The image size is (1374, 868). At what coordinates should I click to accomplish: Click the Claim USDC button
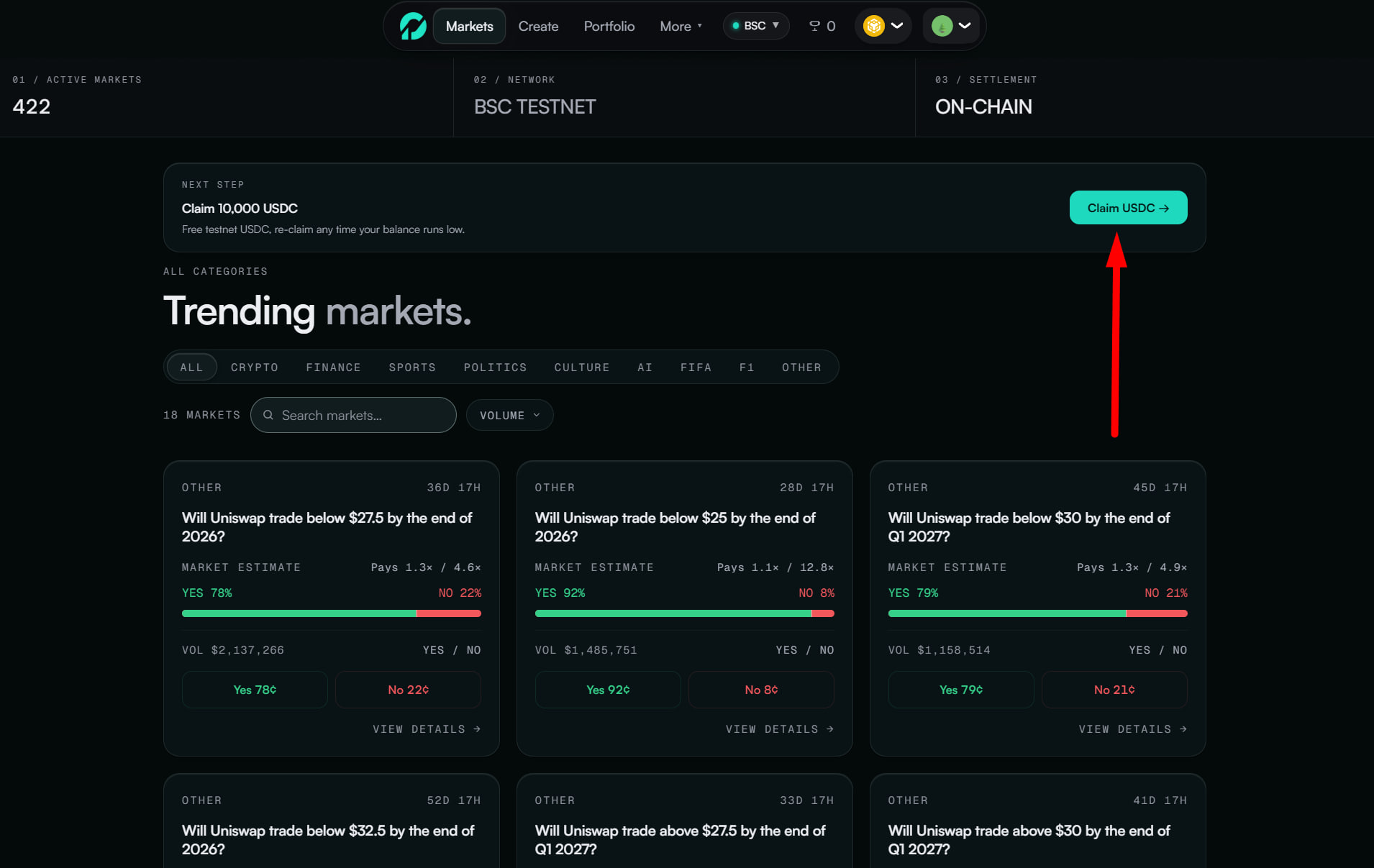pyautogui.click(x=1128, y=207)
